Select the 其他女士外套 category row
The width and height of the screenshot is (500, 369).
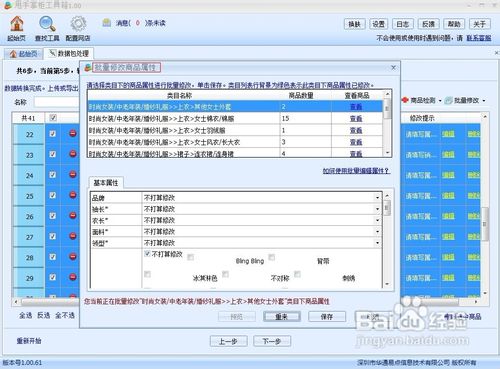(235, 107)
